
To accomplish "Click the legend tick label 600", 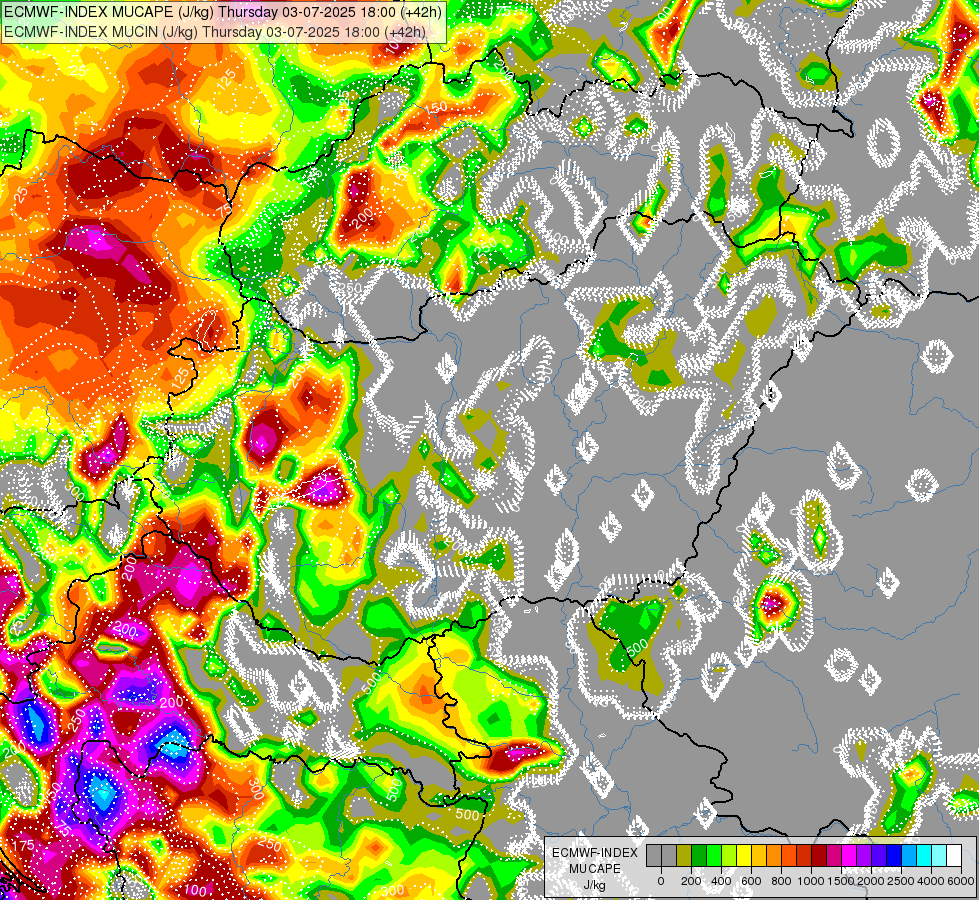I will 751,881.
